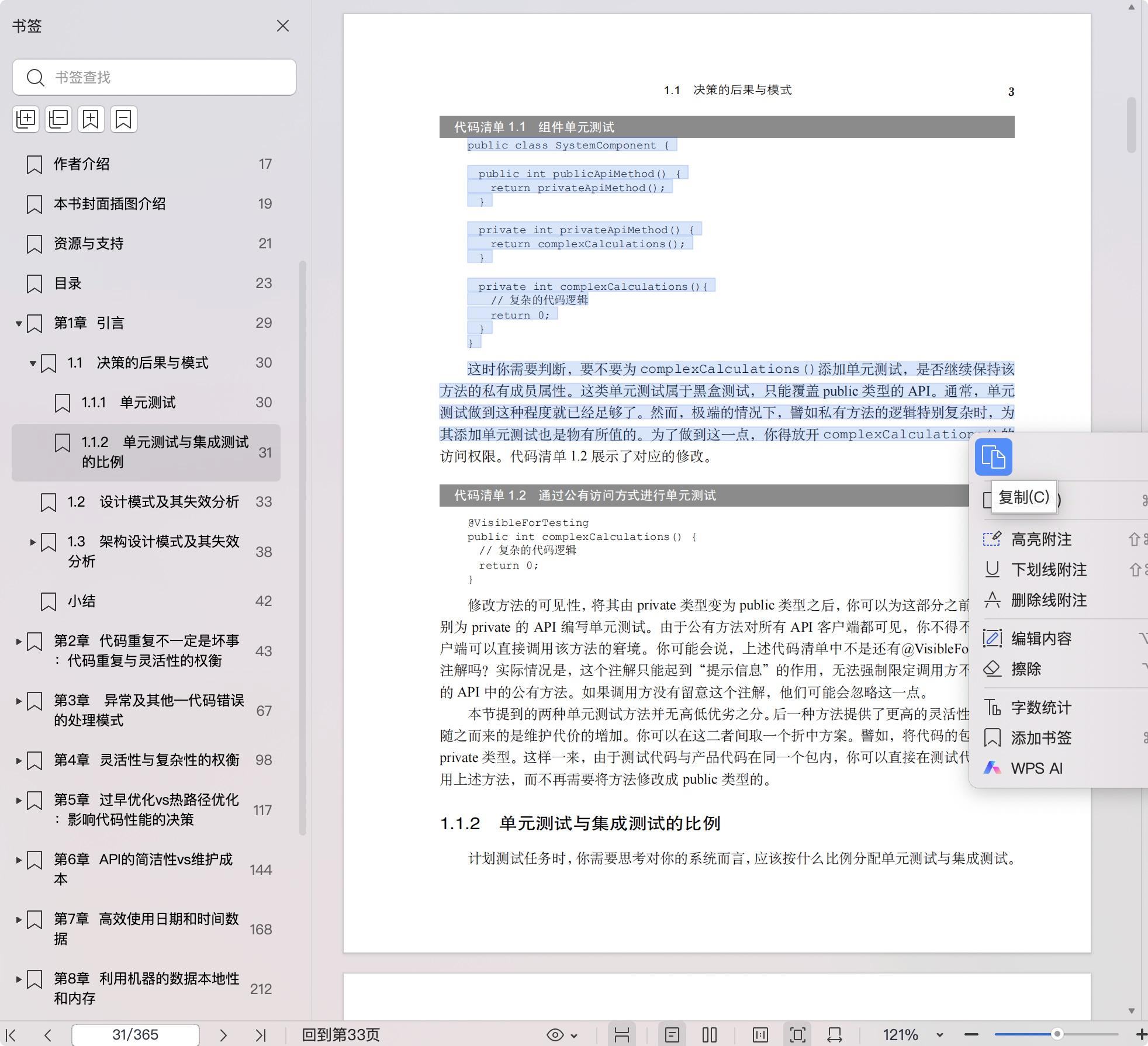The image size is (1148, 1046).
Task: Click the bookmark icon beside 小结
Action: point(49,601)
